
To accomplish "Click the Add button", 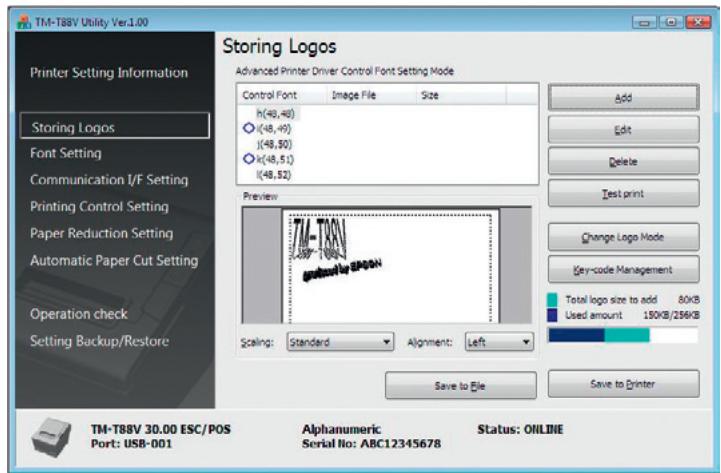I will pyautogui.click(x=624, y=97).
